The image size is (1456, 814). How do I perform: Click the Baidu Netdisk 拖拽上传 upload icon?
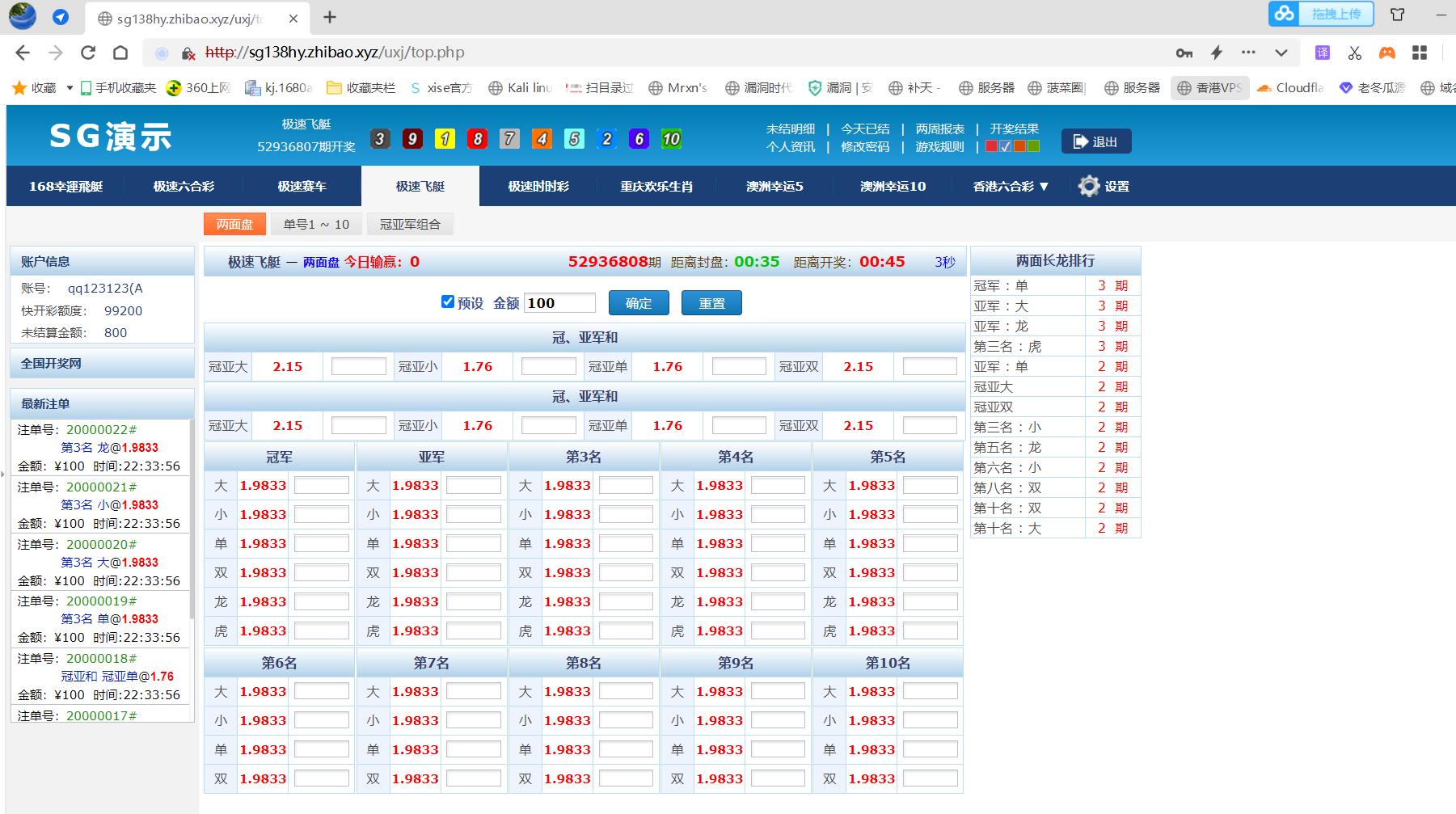[x=1285, y=14]
